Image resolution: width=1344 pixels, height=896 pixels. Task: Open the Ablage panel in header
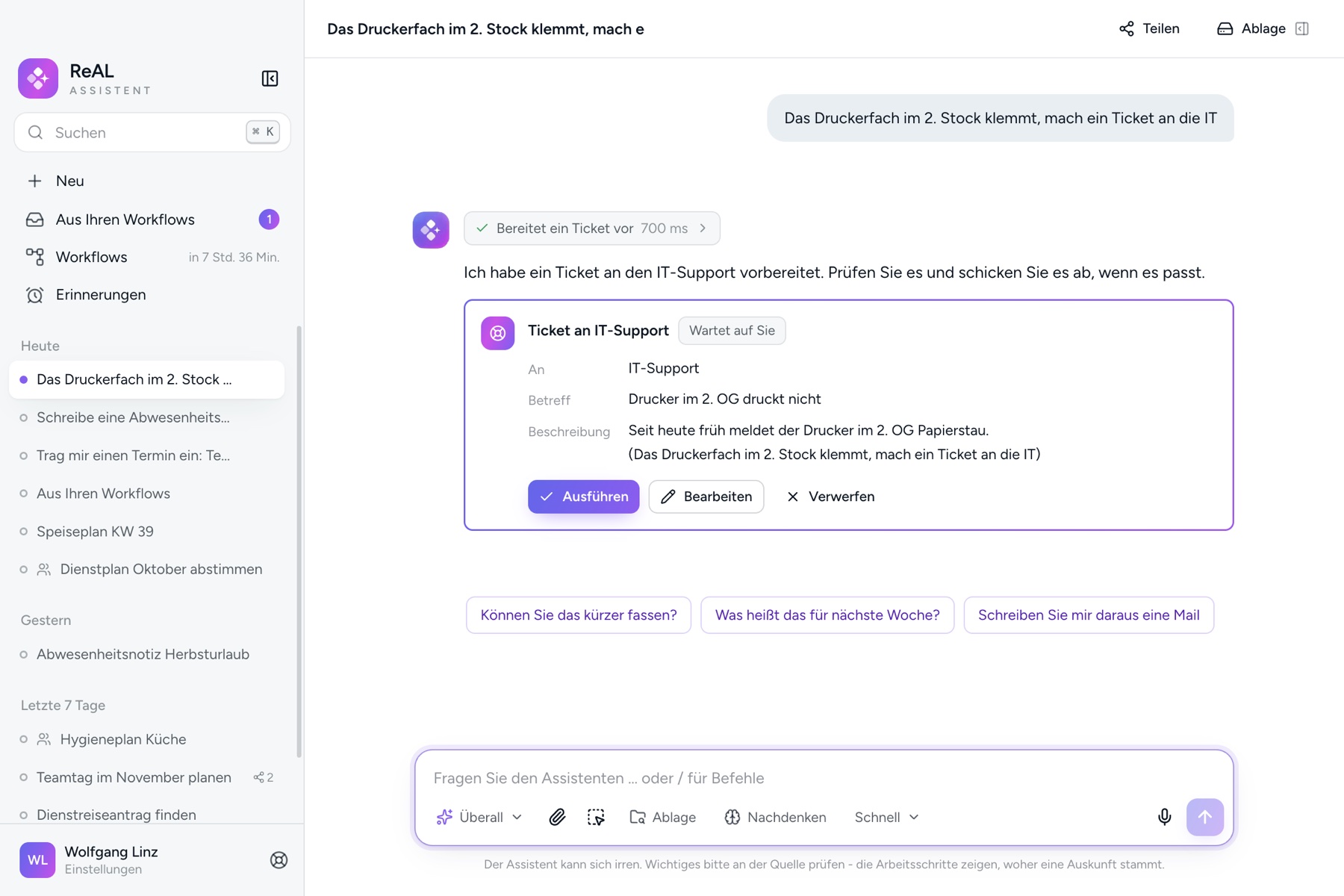[x=1263, y=28]
